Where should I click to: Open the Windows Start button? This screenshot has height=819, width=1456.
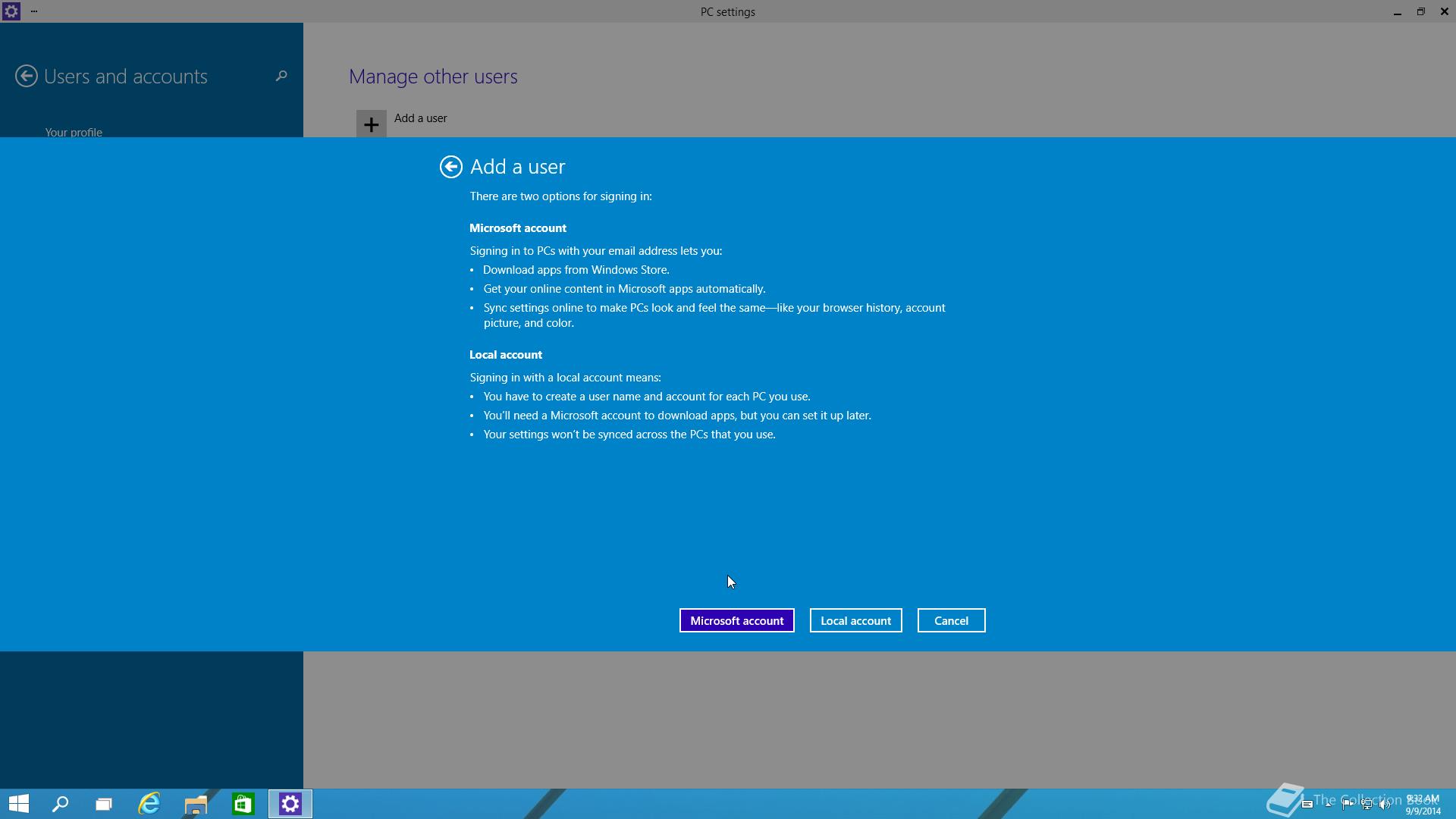[x=19, y=804]
